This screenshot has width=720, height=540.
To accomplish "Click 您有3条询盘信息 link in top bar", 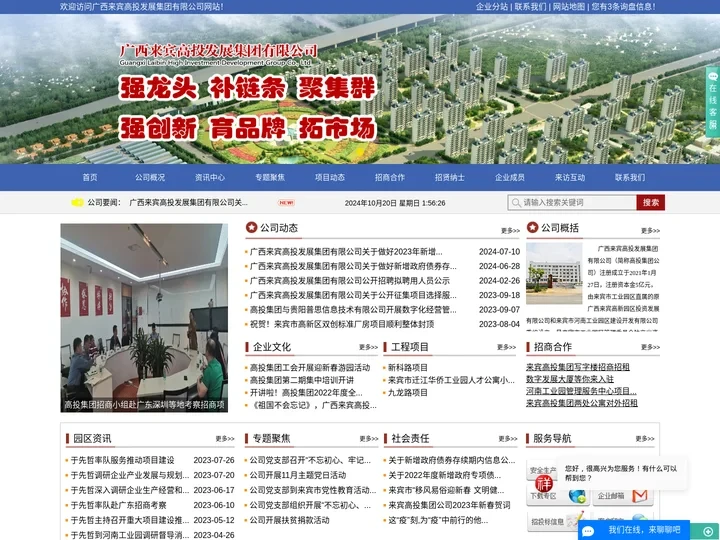I will coord(623,6).
